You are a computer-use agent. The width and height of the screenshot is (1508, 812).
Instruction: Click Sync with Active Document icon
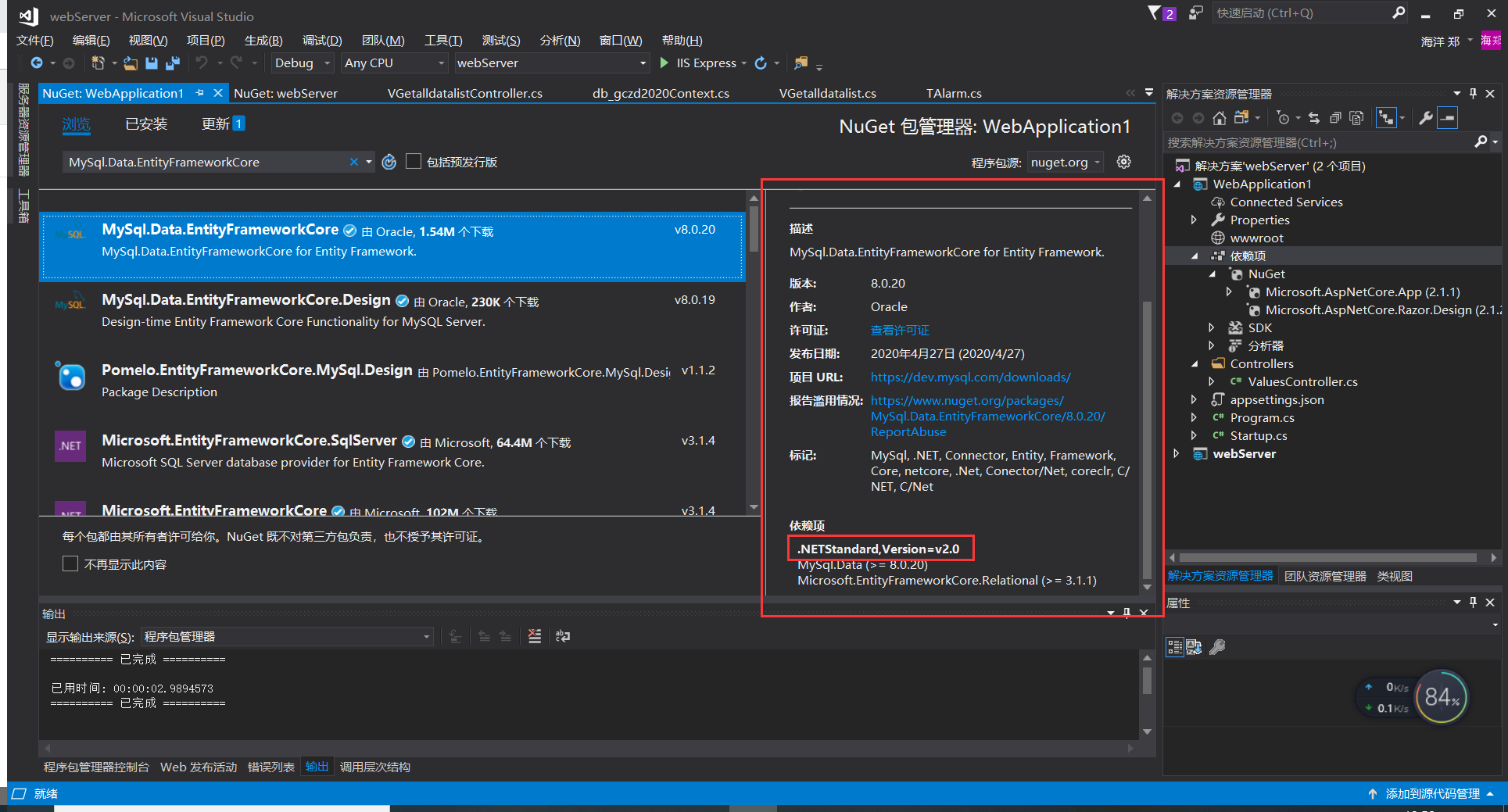pos(1314,118)
